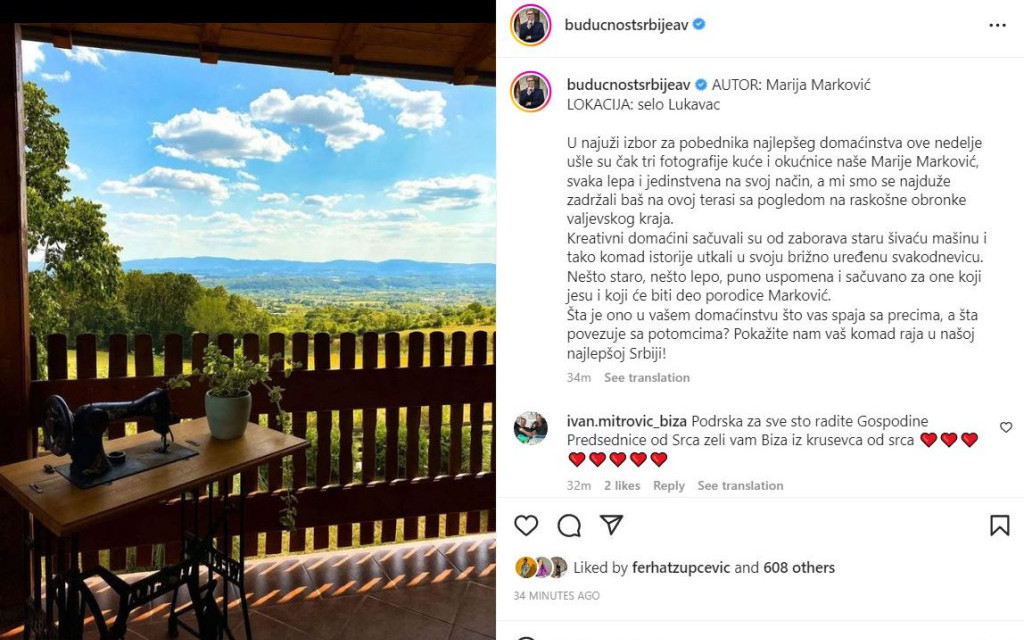The width and height of the screenshot is (1024, 640).
Task: View the 608 others who liked
Action: pos(799,568)
